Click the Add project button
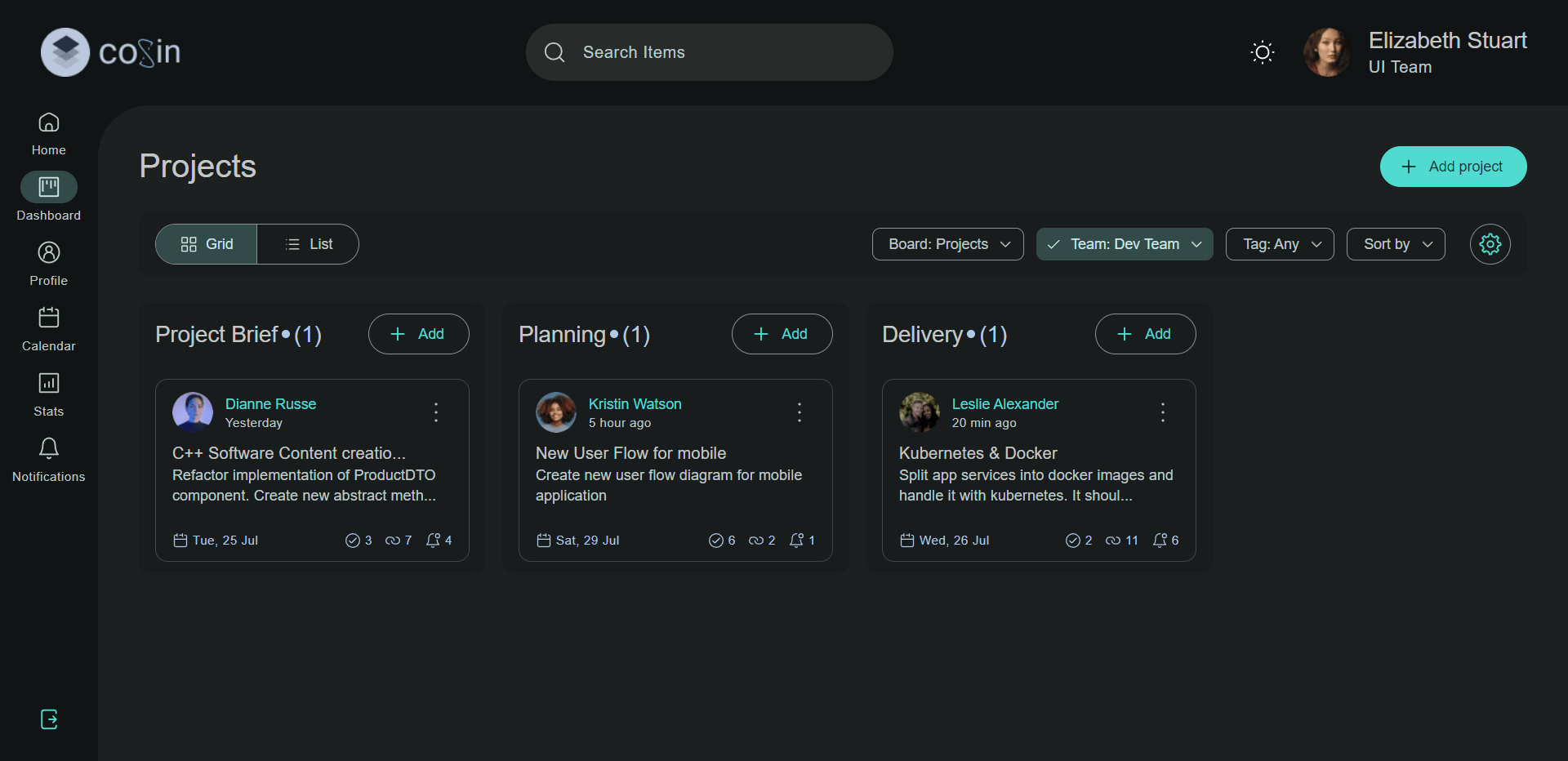 [1453, 166]
